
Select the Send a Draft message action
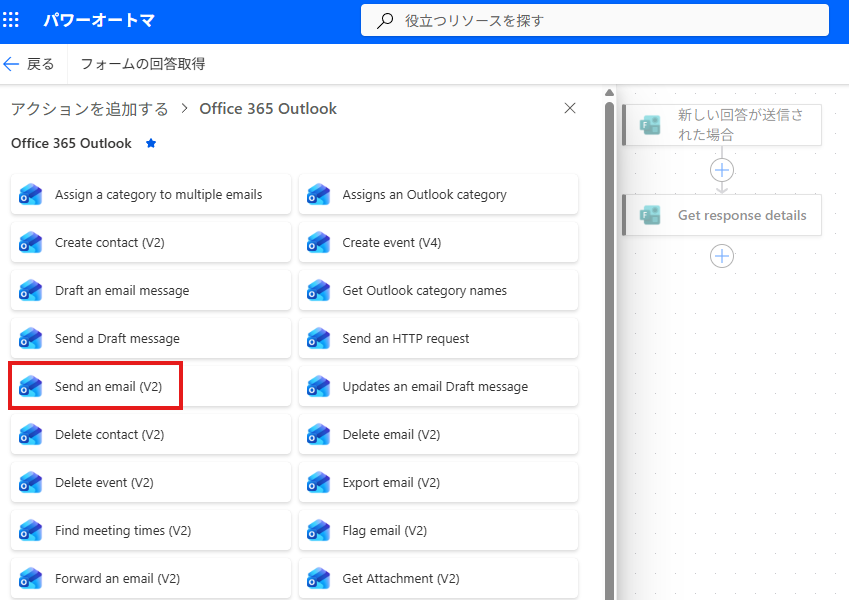pyautogui.click(x=151, y=338)
